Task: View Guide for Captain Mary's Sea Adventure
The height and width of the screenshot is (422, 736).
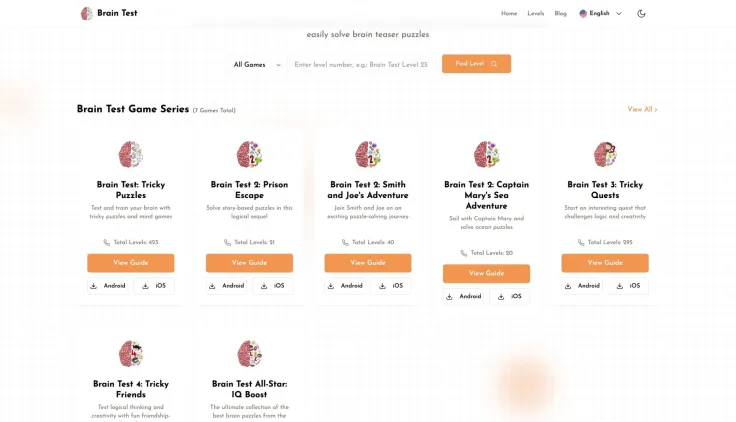Action: [x=486, y=273]
